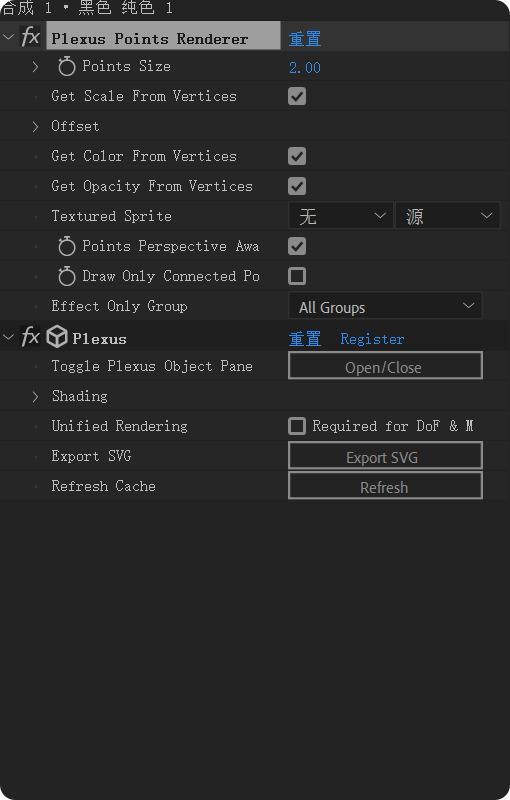This screenshot has height=800, width=510.
Task: Uncheck Get Opacity From Vertices
Action: tap(297, 186)
